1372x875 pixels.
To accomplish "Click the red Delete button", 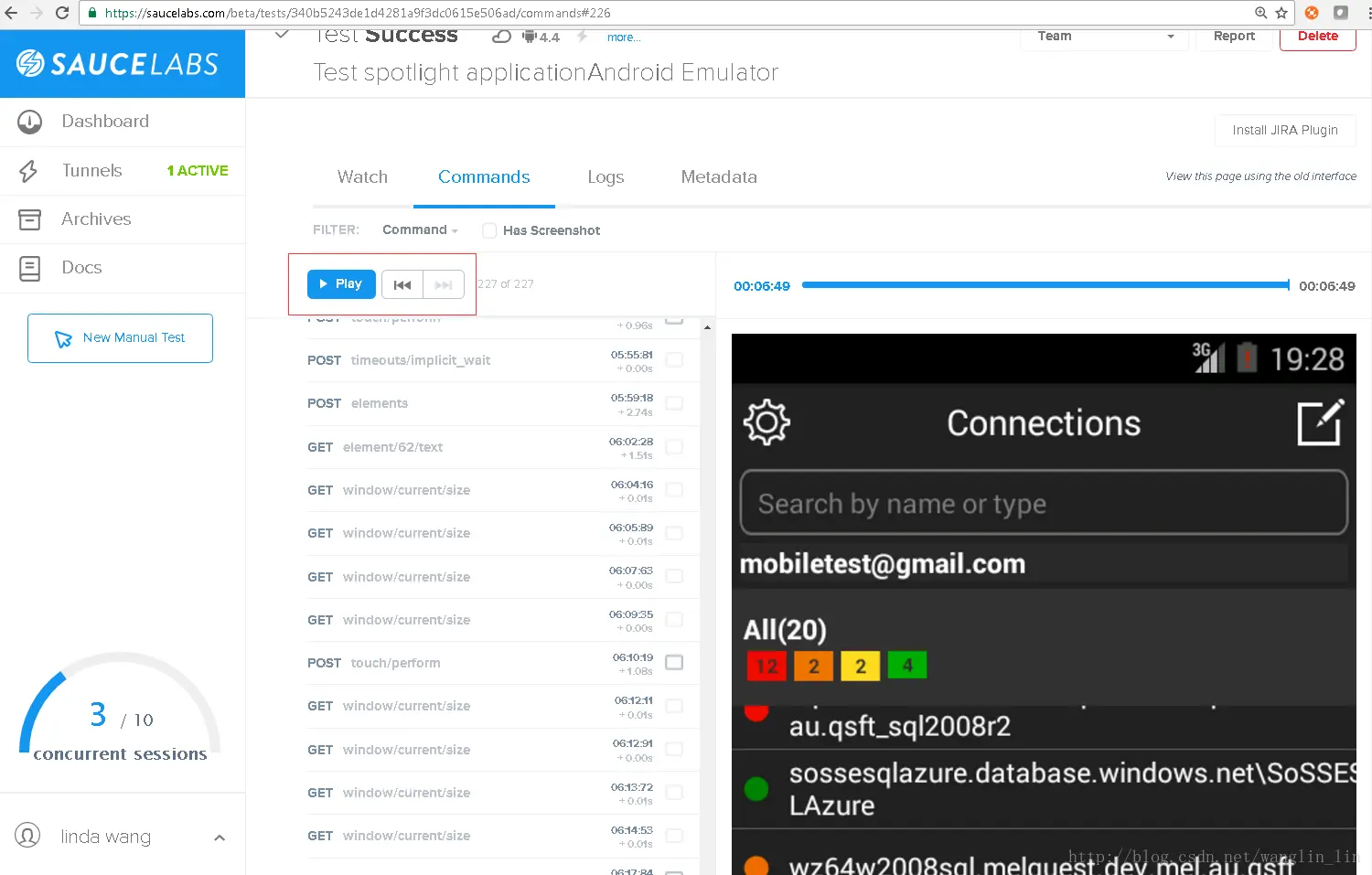I will (x=1318, y=37).
